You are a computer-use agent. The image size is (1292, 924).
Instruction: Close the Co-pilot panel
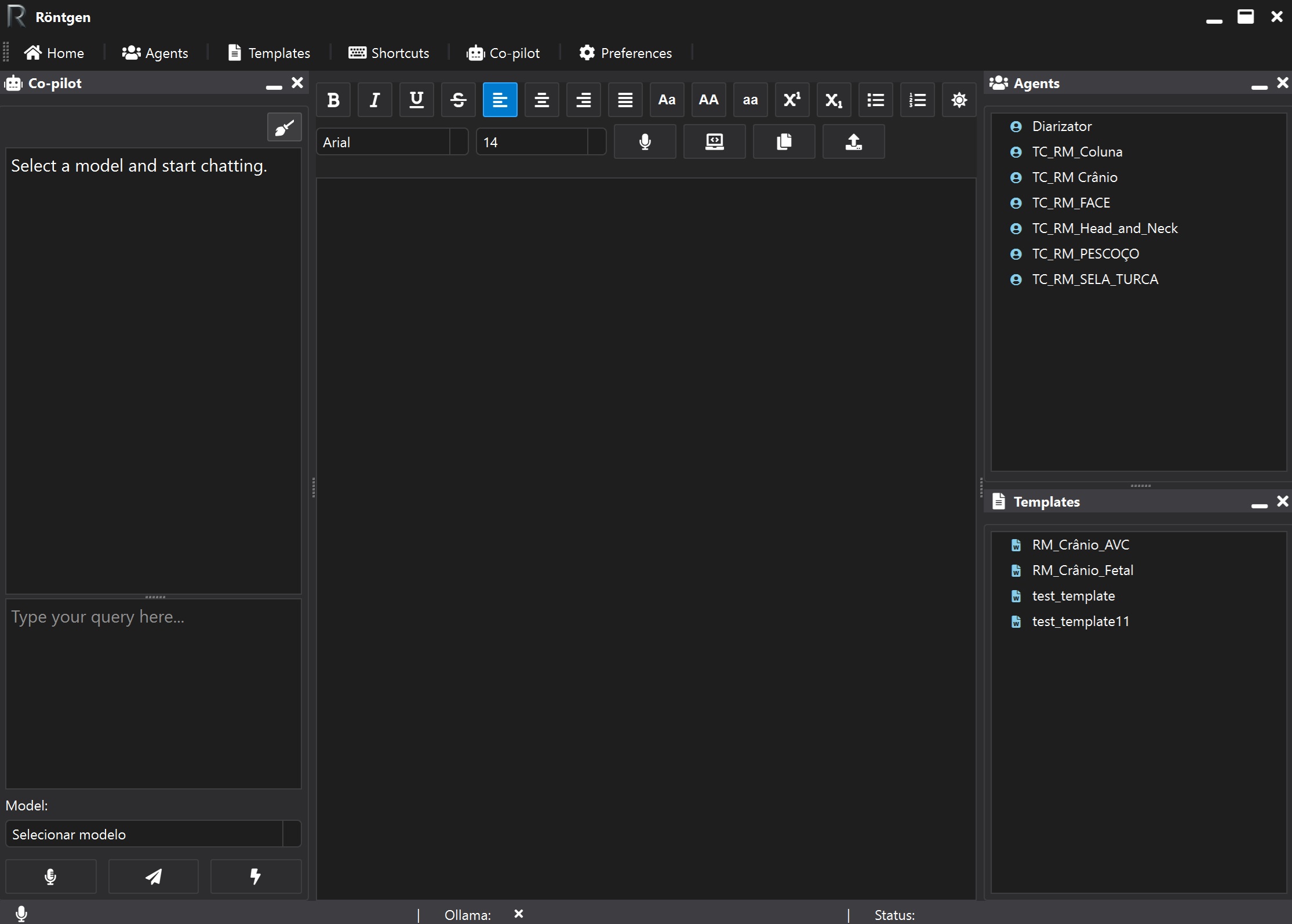[297, 83]
